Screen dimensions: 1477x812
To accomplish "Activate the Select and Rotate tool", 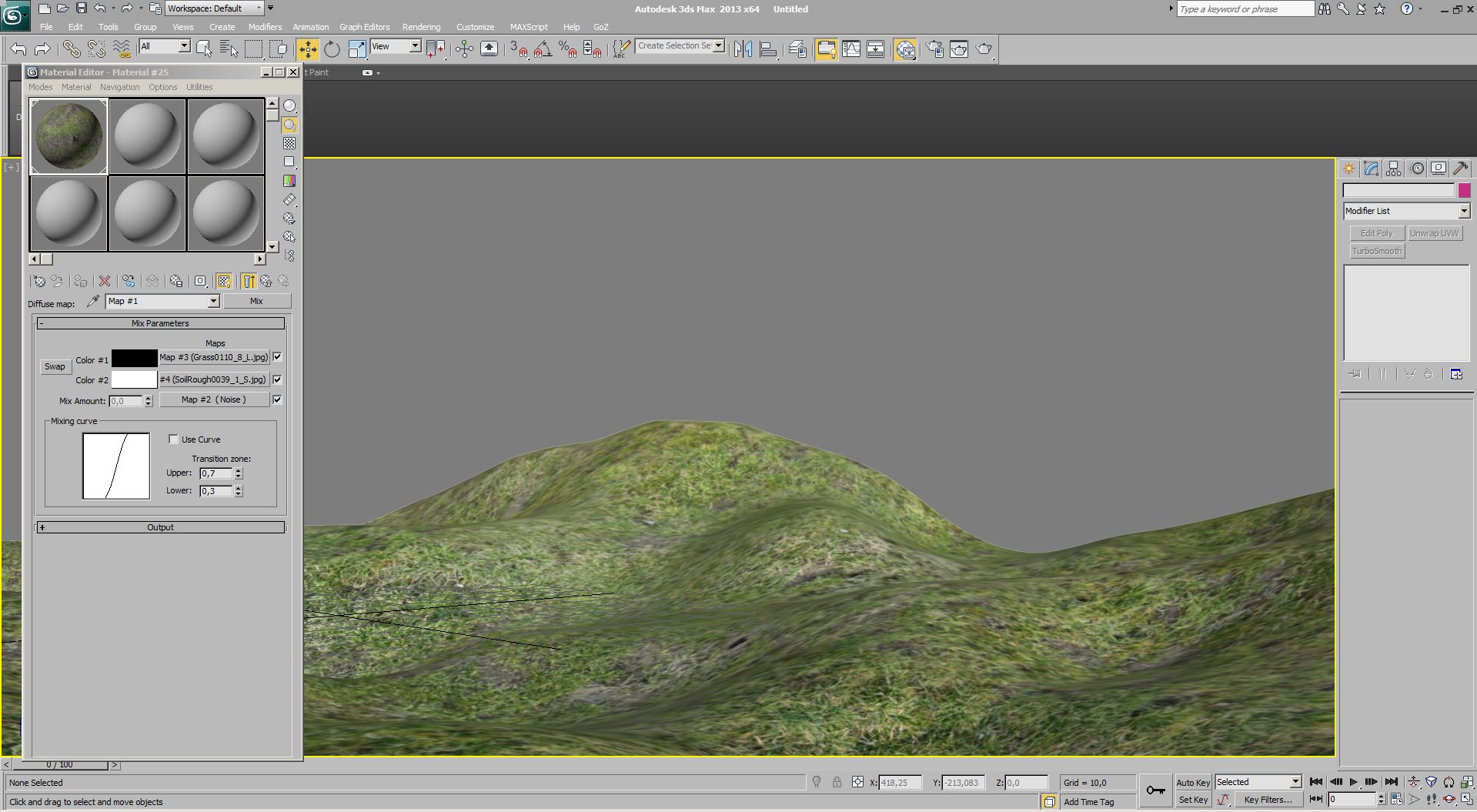I will [332, 49].
